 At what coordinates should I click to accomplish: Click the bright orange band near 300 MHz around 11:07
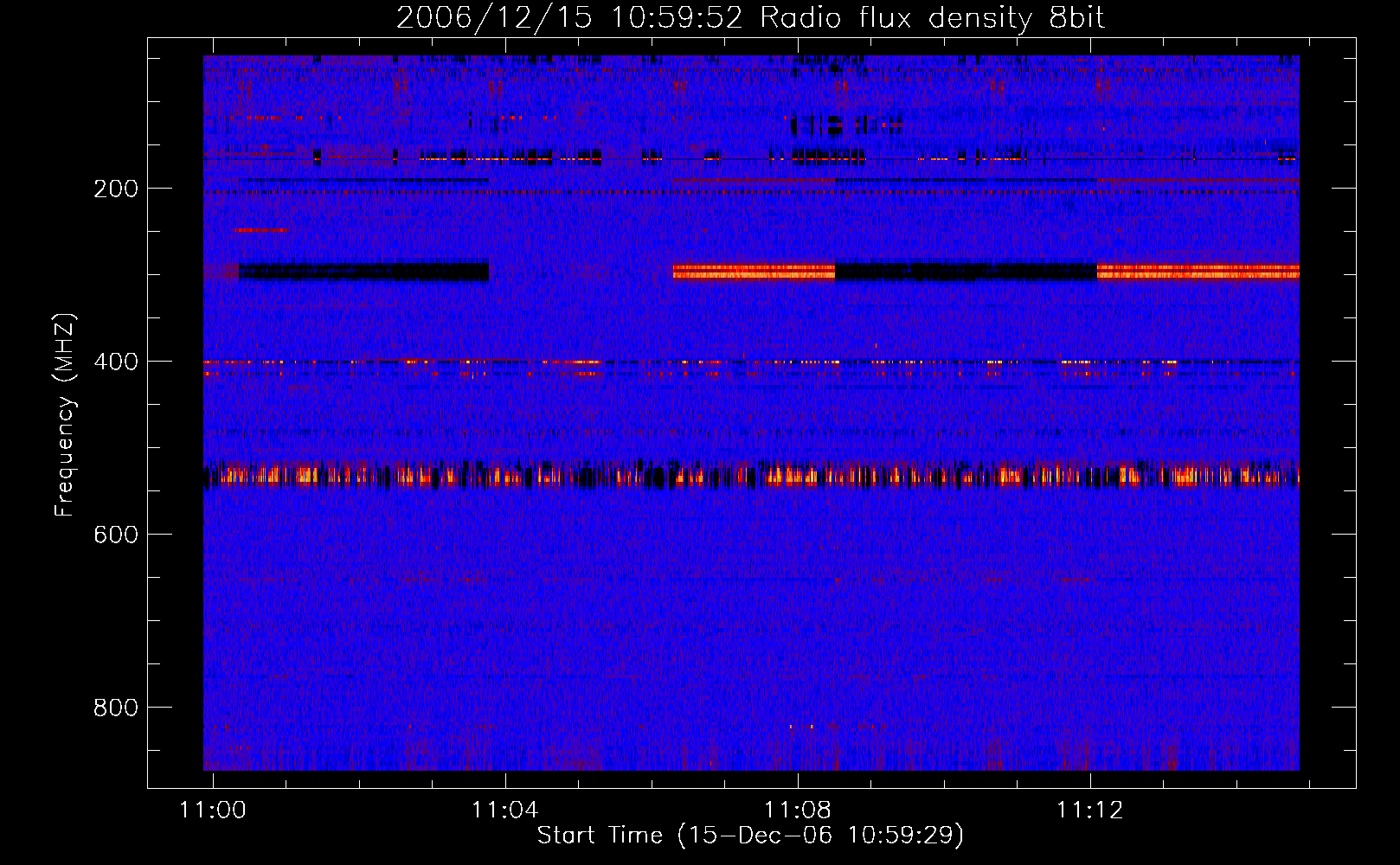754,272
